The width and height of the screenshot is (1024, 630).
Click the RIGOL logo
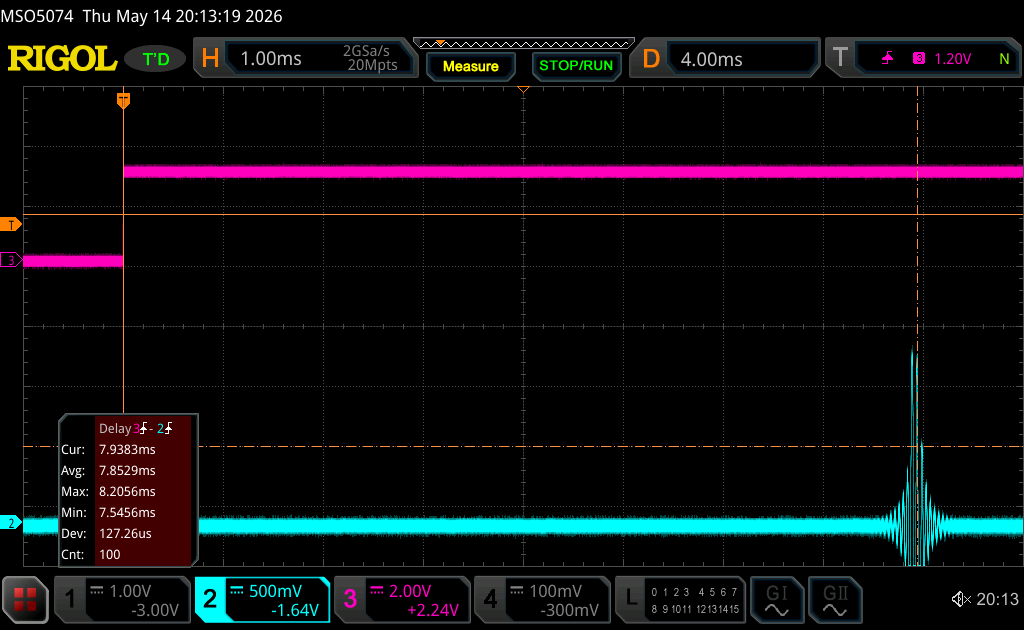62,59
